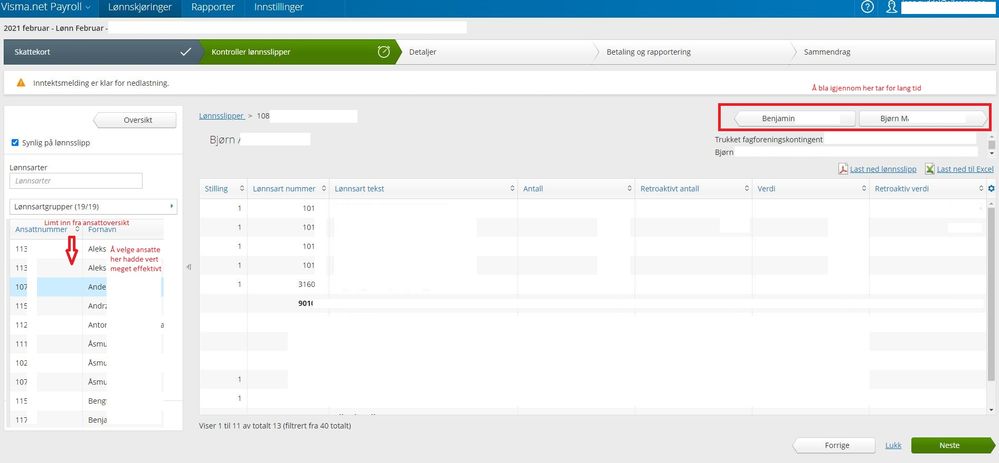The width and height of the screenshot is (999, 463).
Task: Click the clock icon on Kontroller lønnsslipper
Action: pos(384,52)
